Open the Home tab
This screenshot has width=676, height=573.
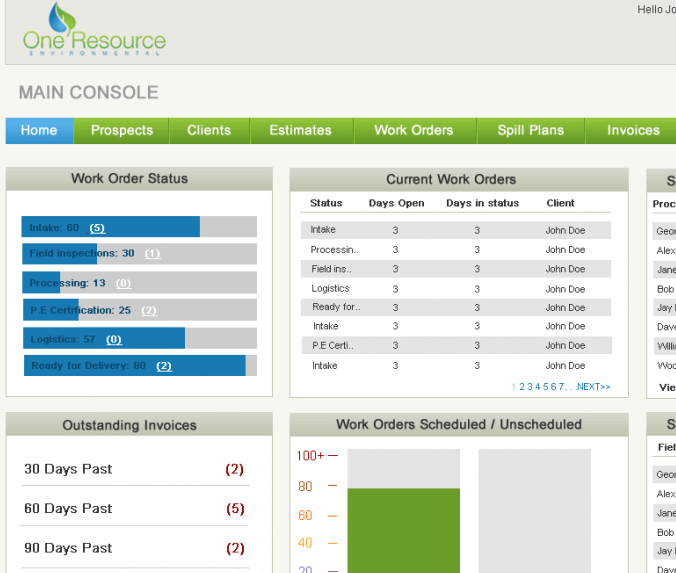pos(39,130)
